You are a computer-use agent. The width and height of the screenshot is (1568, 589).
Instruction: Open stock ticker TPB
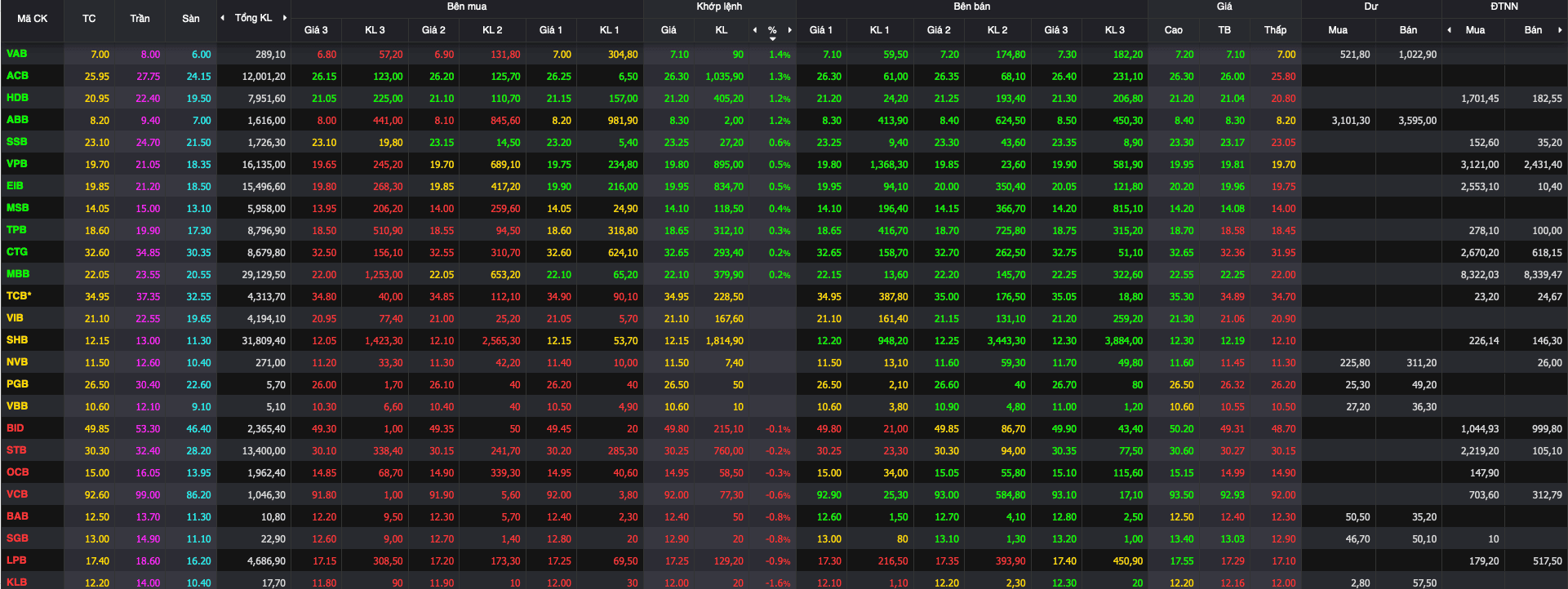coord(16,230)
